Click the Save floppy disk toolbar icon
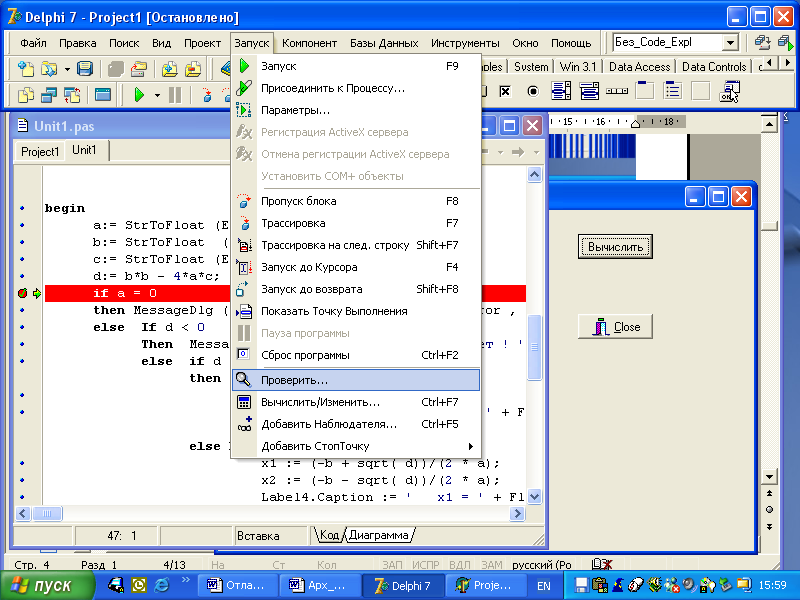Viewport: 800px width, 600px height. click(85, 68)
